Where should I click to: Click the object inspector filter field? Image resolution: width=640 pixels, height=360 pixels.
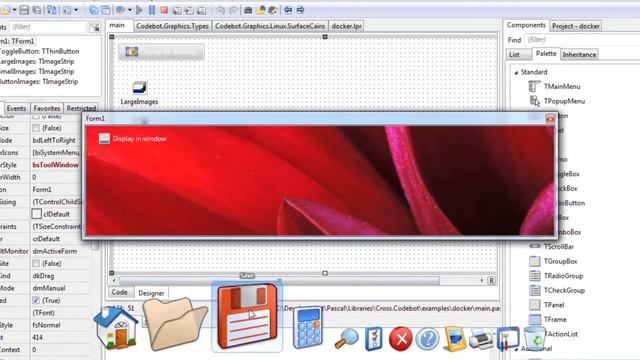click(48, 27)
